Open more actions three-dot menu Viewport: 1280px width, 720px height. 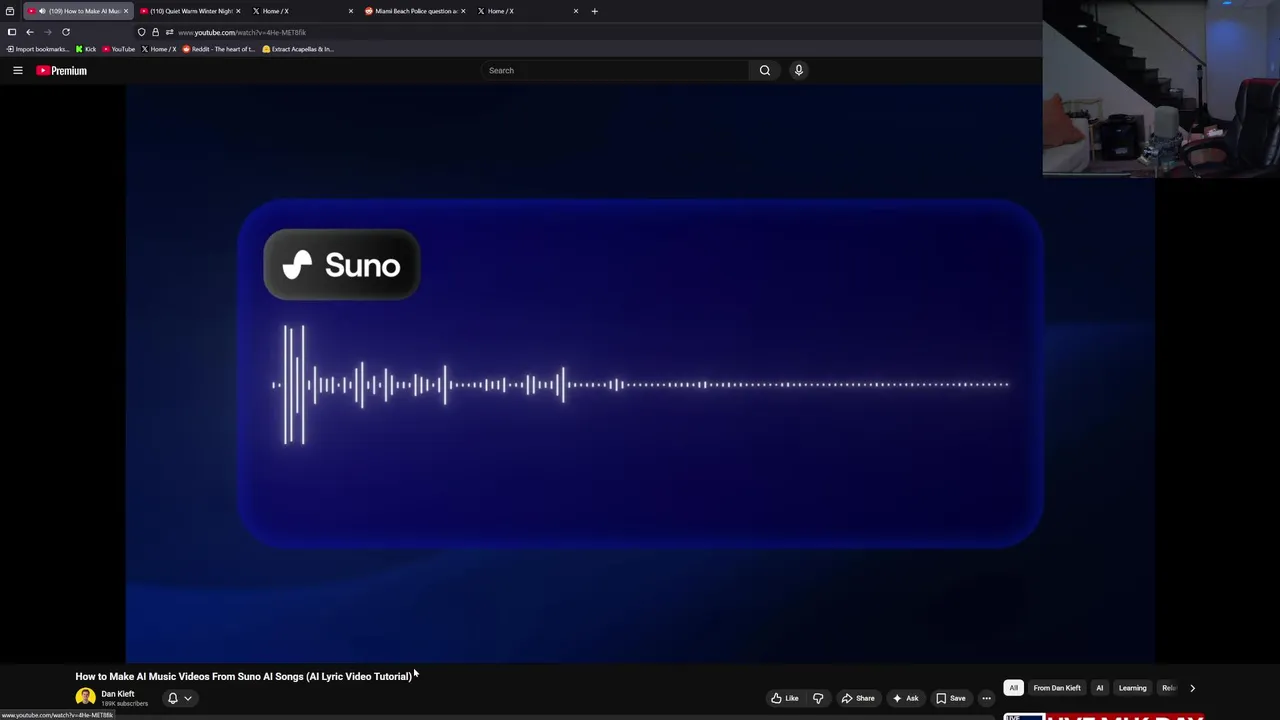click(x=986, y=698)
